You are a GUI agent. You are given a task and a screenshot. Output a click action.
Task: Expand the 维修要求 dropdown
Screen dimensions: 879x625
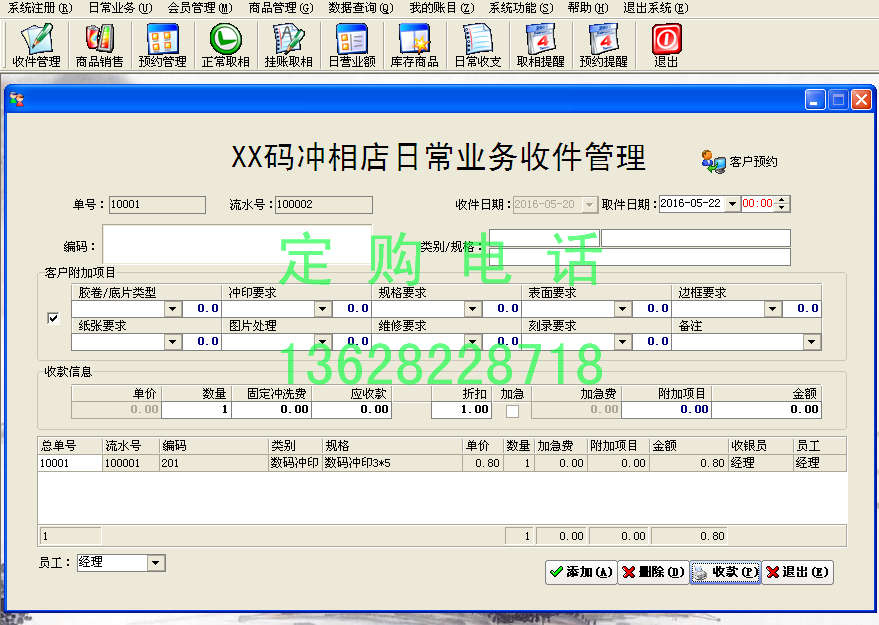[x=473, y=342]
